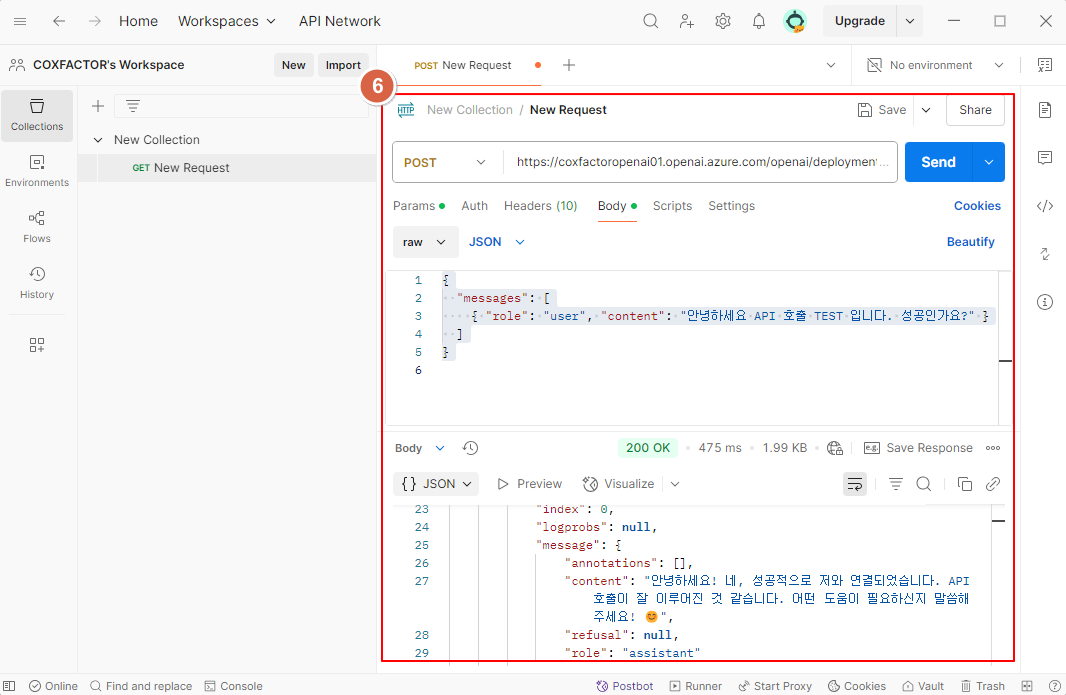1066x695 pixels.
Task: Click the response link icon
Action: click(993, 484)
